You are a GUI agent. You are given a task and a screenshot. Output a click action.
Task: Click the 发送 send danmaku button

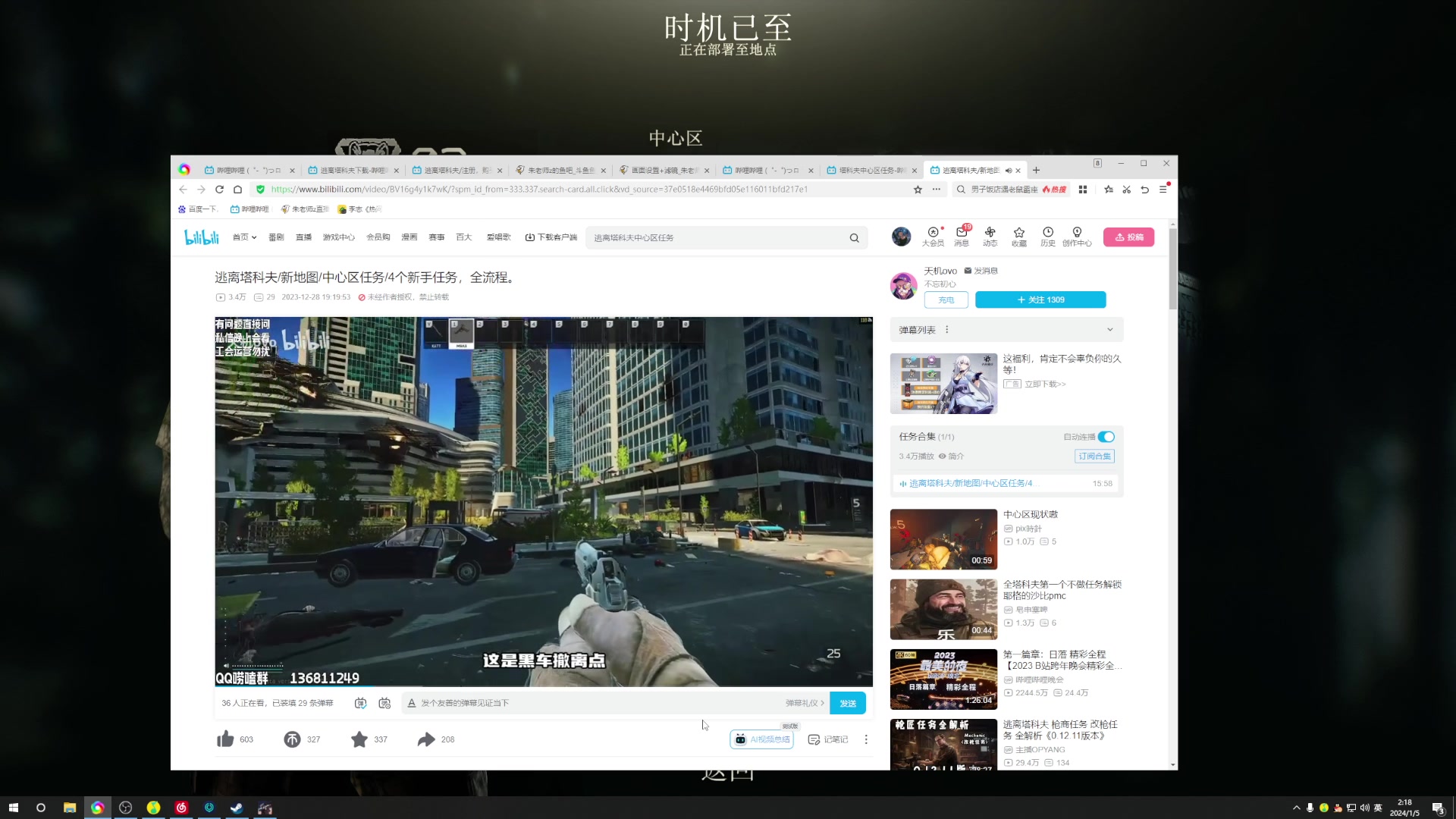pos(848,703)
